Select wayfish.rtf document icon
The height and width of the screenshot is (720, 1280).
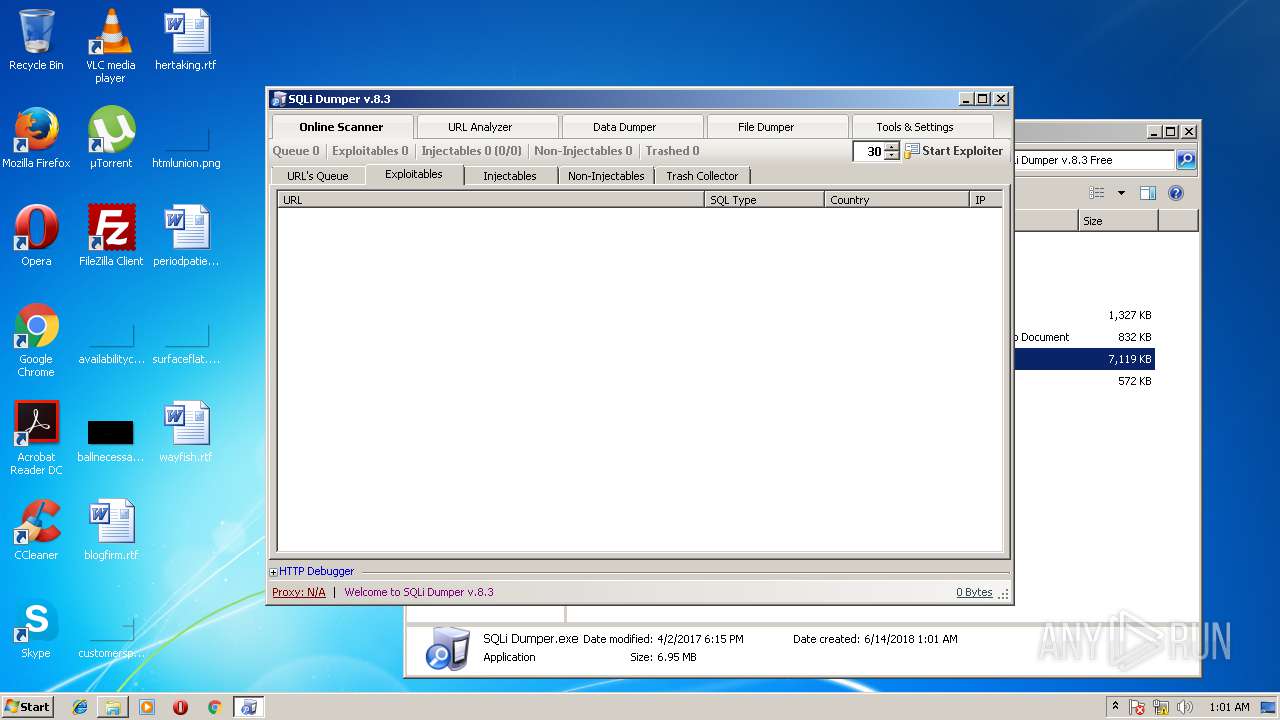[x=186, y=432]
